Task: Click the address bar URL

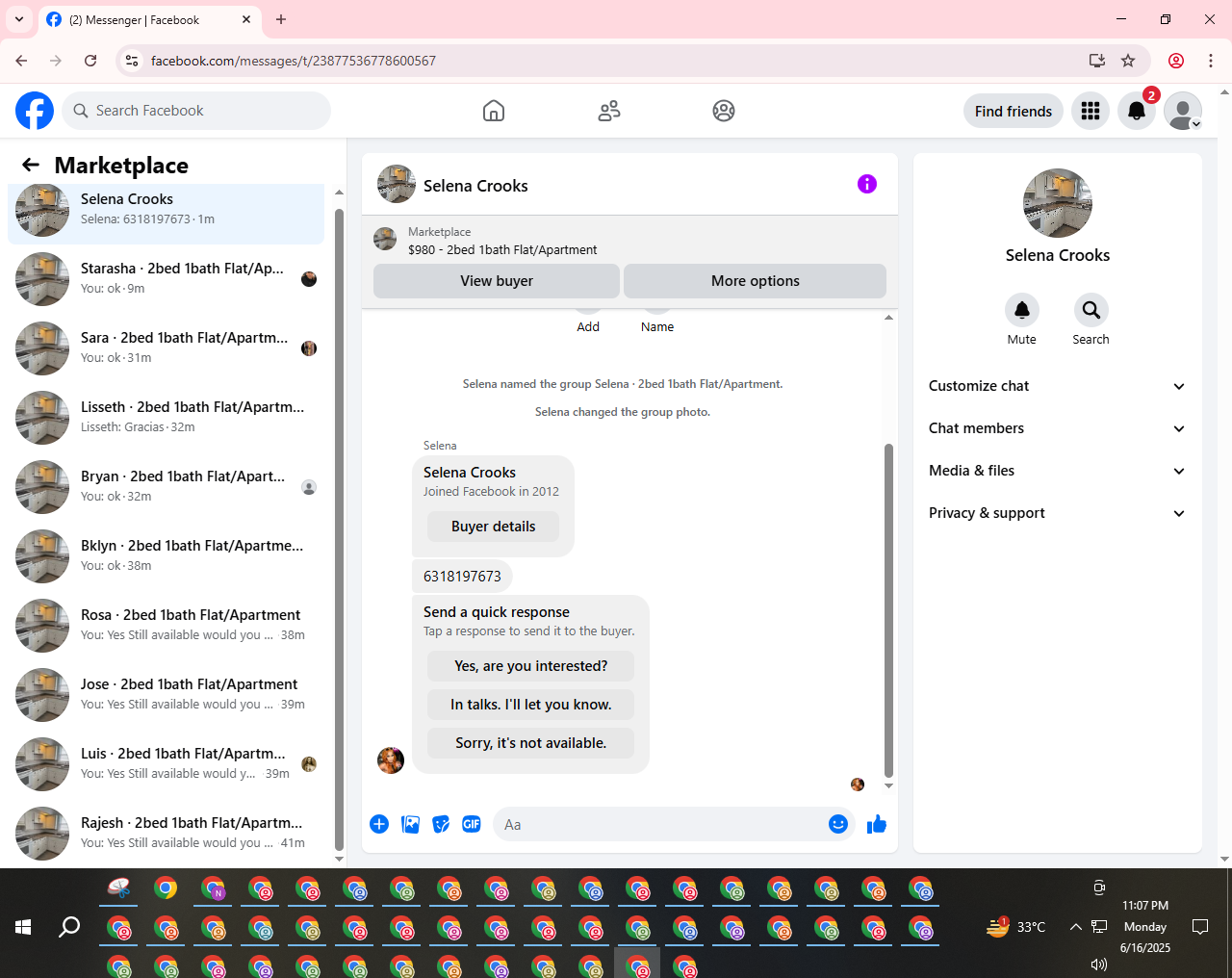Action: [294, 61]
